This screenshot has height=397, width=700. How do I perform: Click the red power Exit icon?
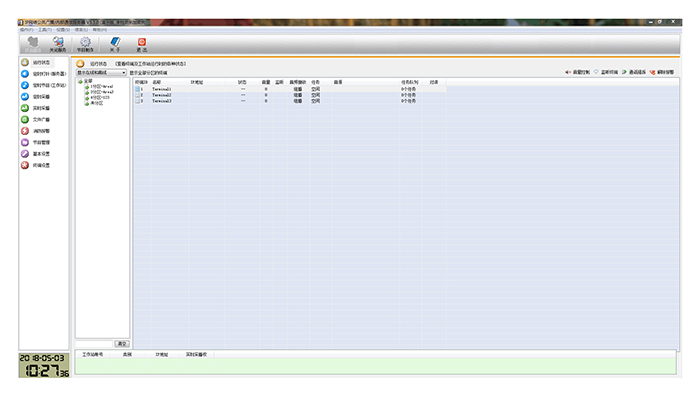coord(142,42)
